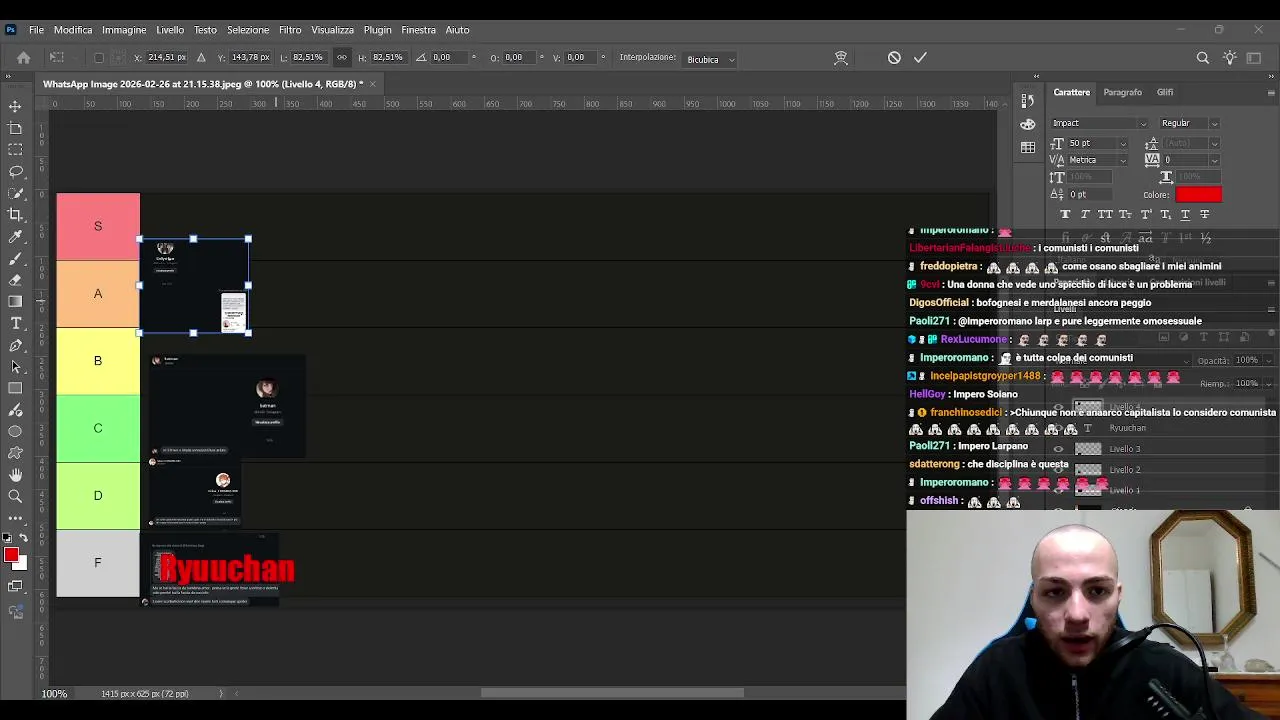Open the Character panel options menu
Image resolution: width=1280 pixels, height=720 pixels.
(x=1271, y=93)
